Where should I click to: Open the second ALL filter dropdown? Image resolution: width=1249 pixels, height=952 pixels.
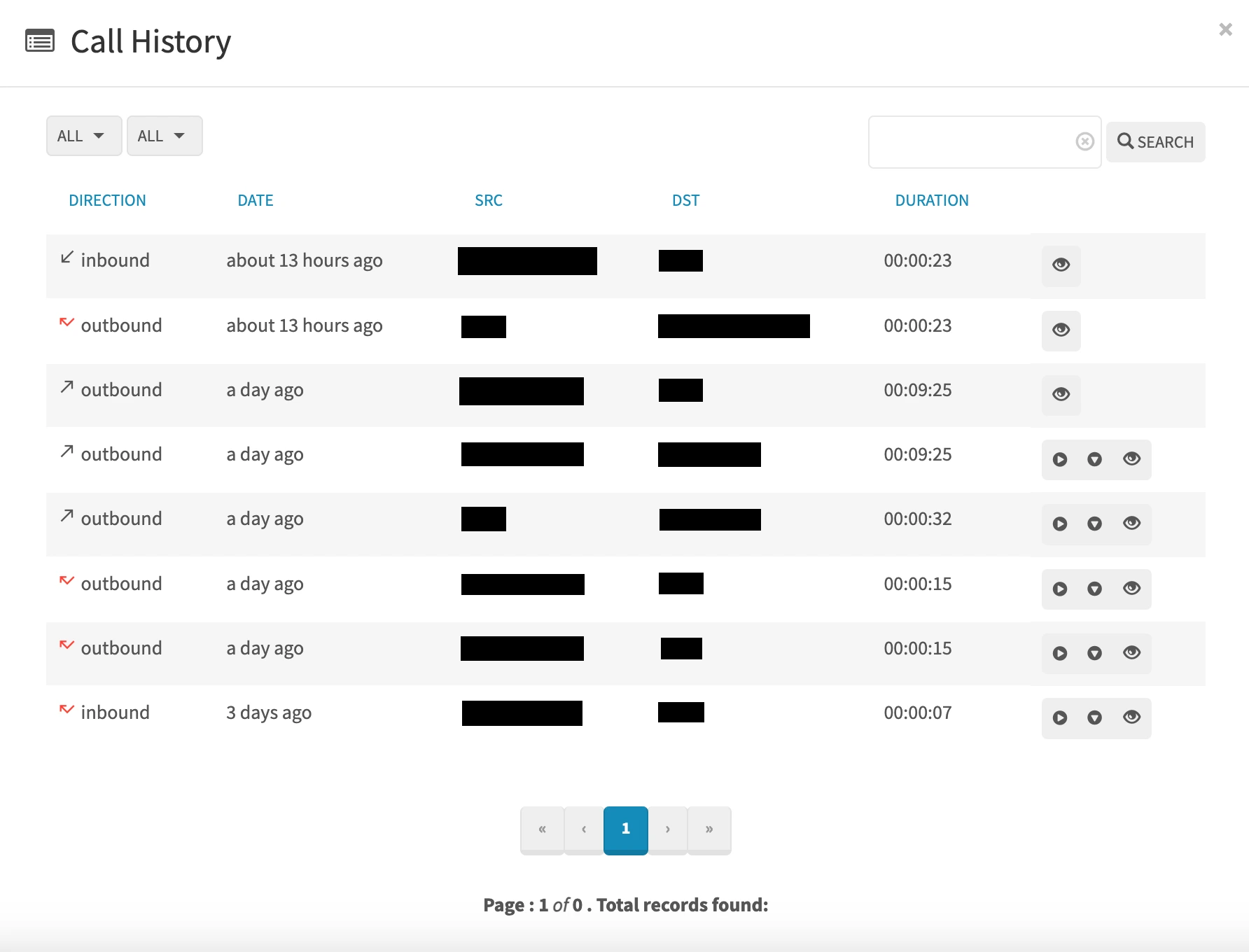click(x=165, y=136)
